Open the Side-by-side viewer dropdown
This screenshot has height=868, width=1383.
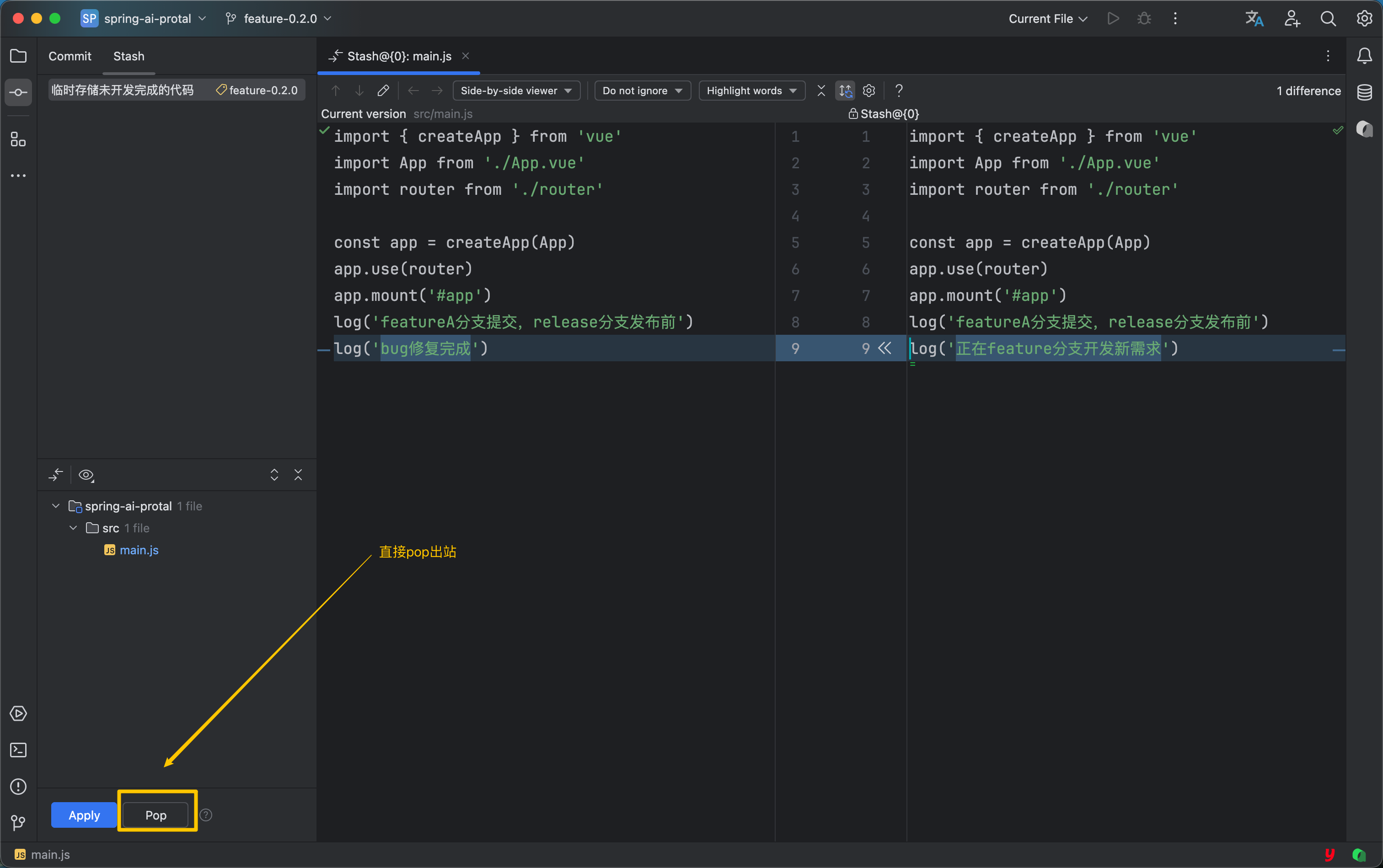click(x=516, y=91)
